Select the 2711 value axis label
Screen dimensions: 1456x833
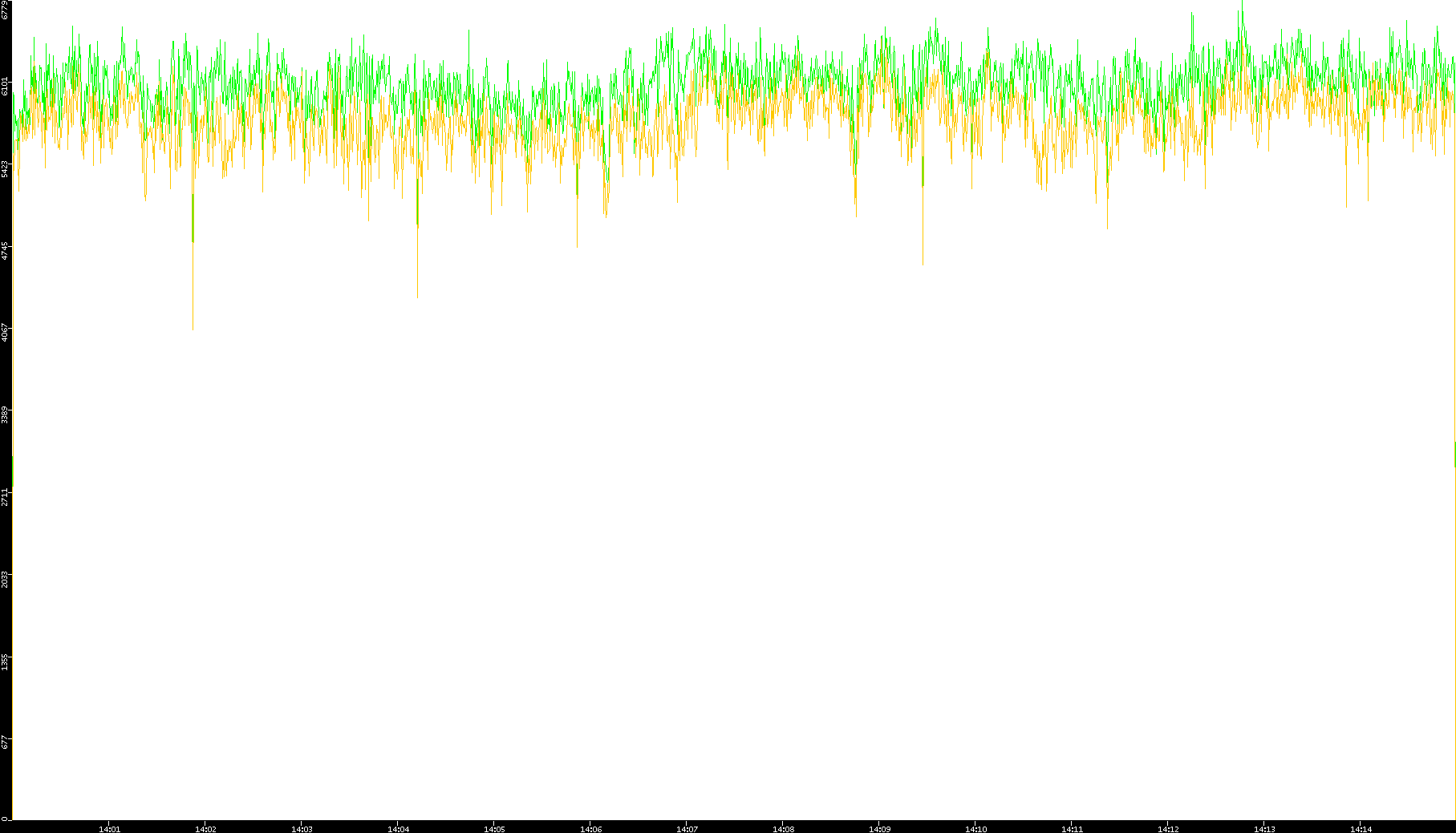[x=5, y=497]
